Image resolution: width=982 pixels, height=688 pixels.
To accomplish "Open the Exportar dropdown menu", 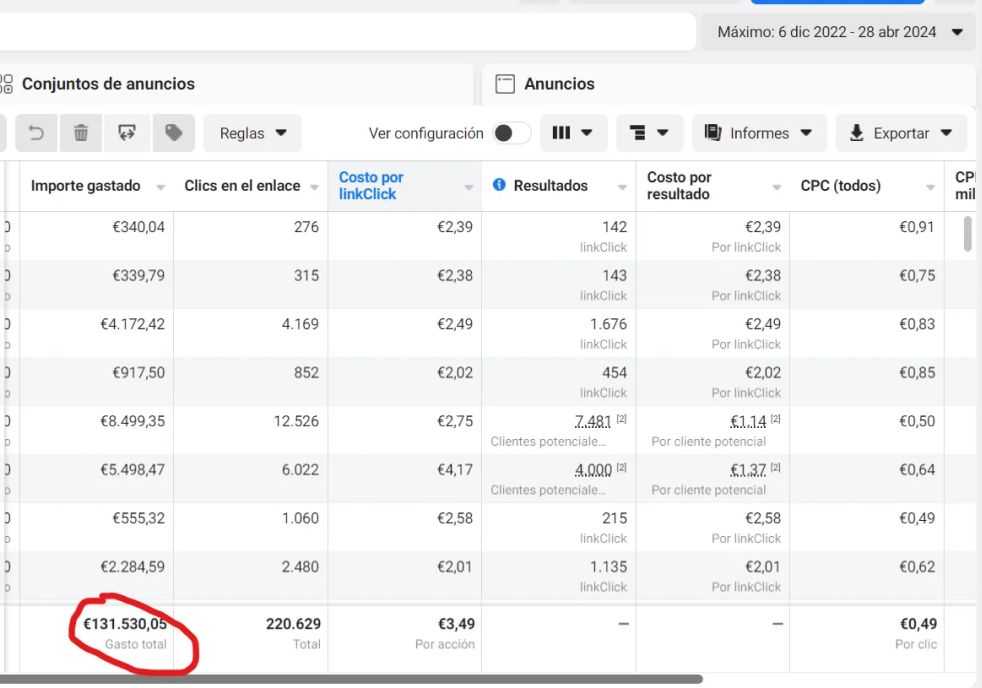I will click(x=901, y=133).
